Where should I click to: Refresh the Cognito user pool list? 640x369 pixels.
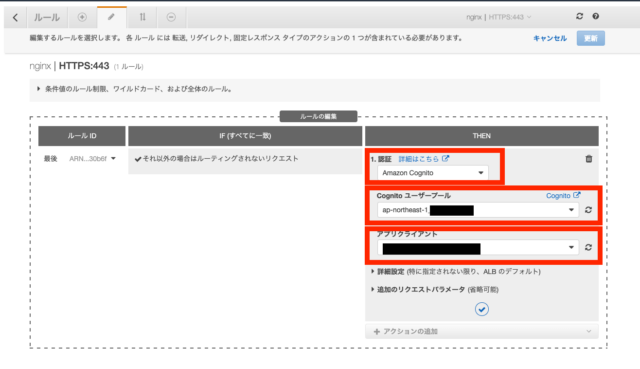(588, 210)
